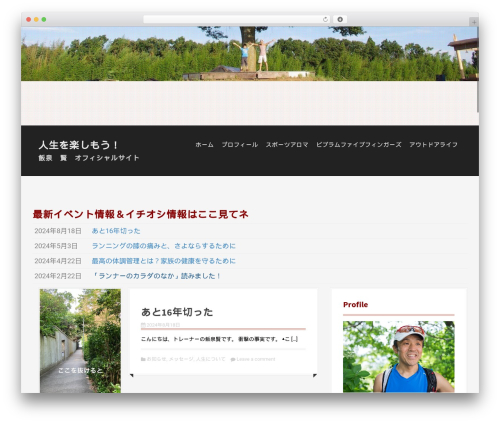This screenshot has width=500, height=423.
Task: Open the ビブラムファイブフィンガーズ menu item
Action: coord(359,145)
